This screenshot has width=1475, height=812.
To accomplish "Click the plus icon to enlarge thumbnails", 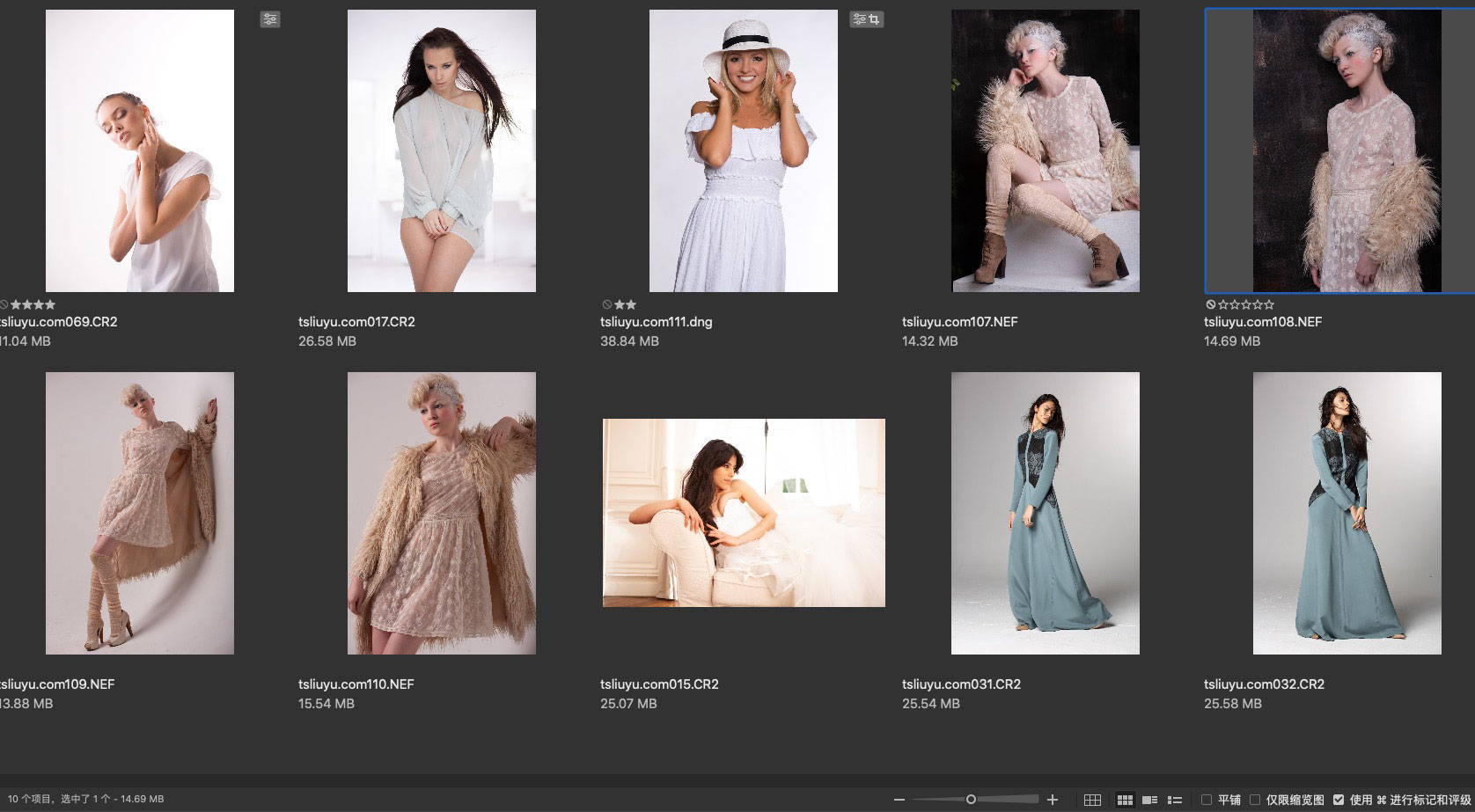I will point(1052,800).
